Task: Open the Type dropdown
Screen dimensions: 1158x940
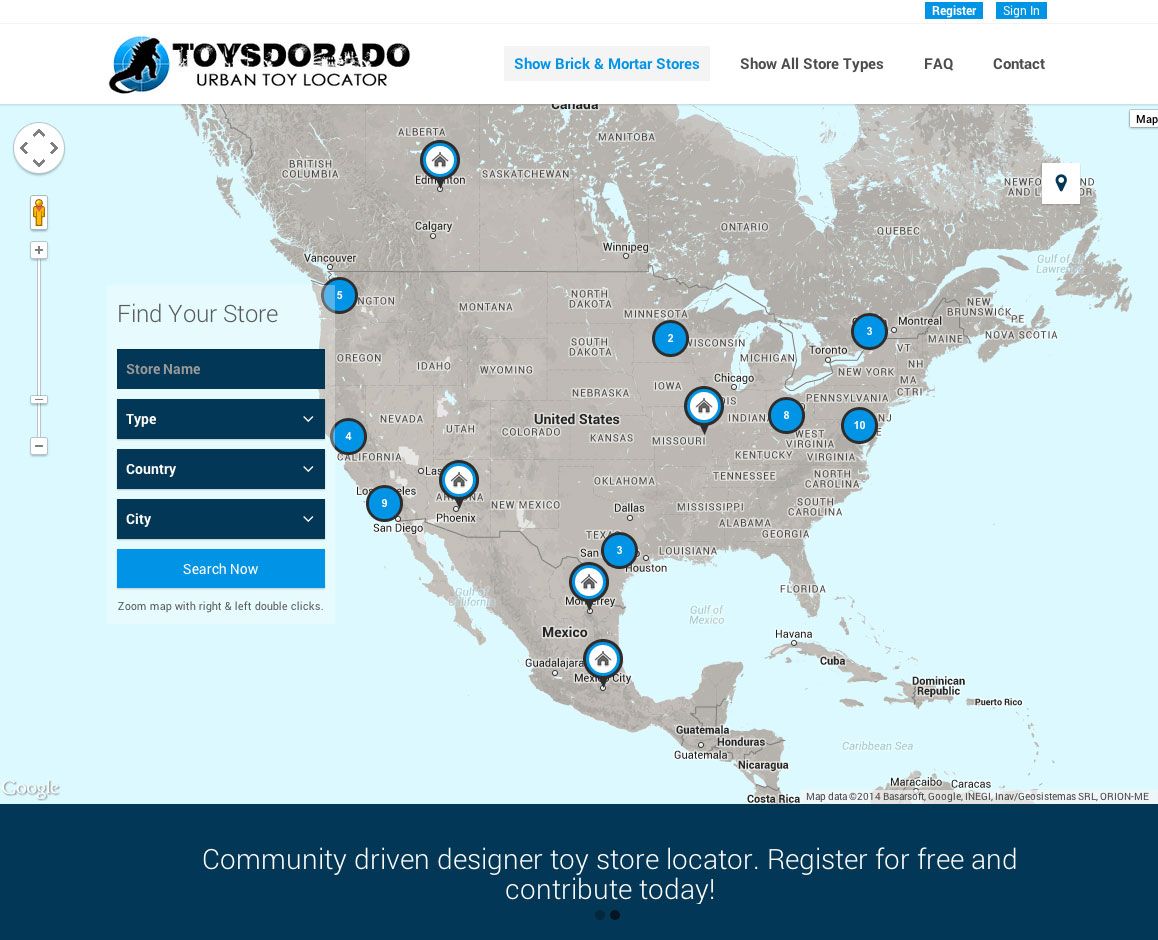Action: tap(221, 419)
